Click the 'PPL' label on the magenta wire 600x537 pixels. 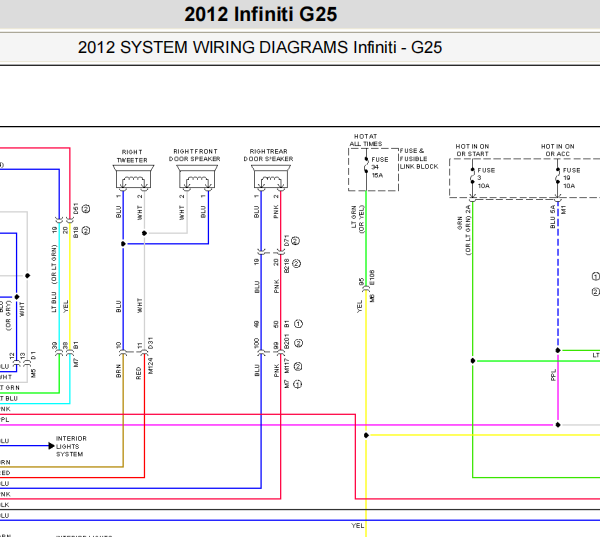(553, 375)
